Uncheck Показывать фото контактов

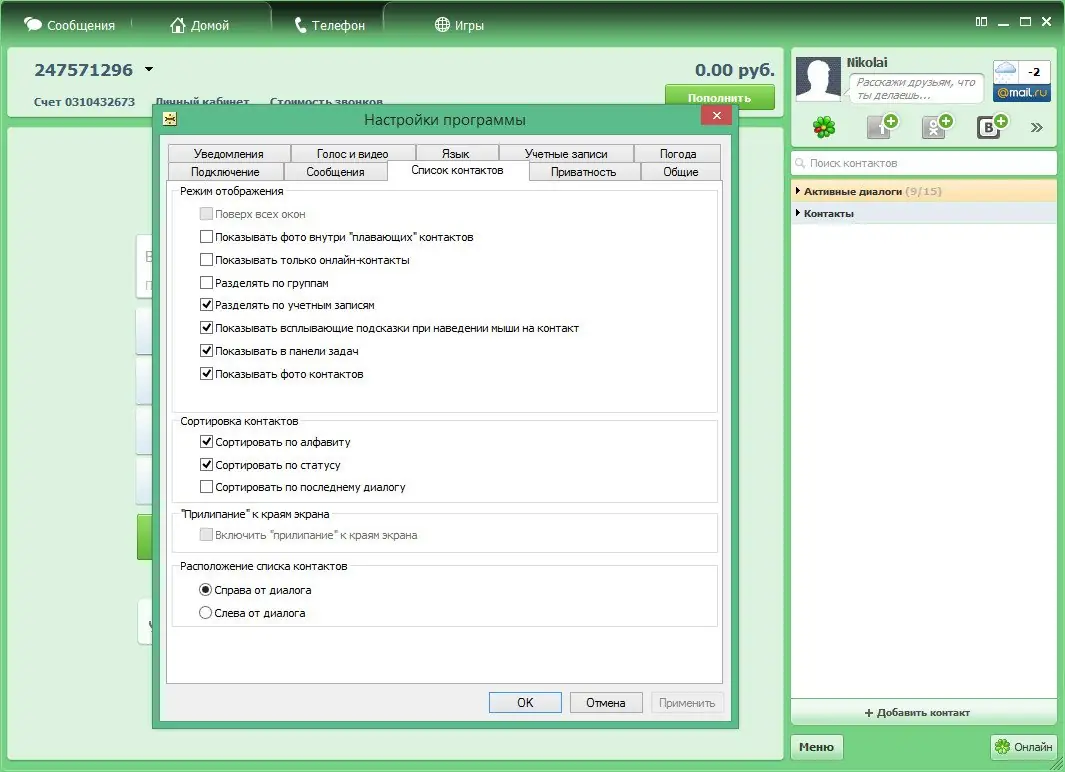206,373
